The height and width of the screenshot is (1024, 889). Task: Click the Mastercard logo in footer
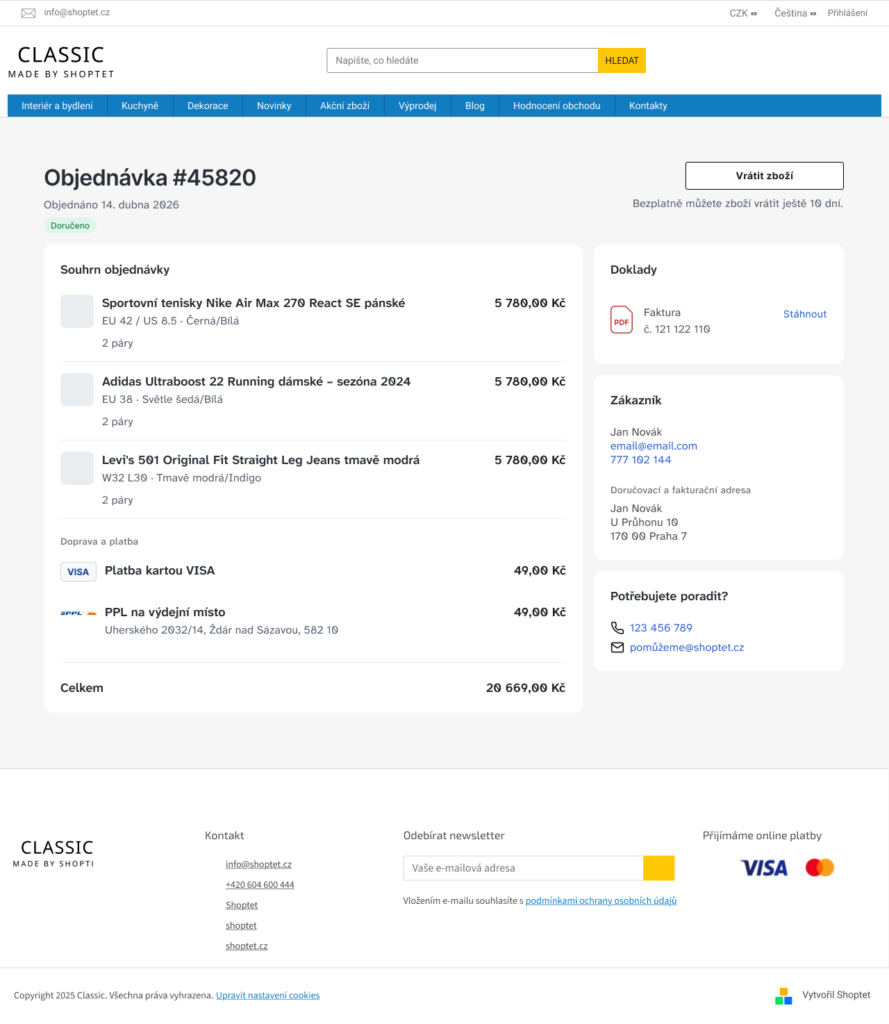[x=819, y=867]
